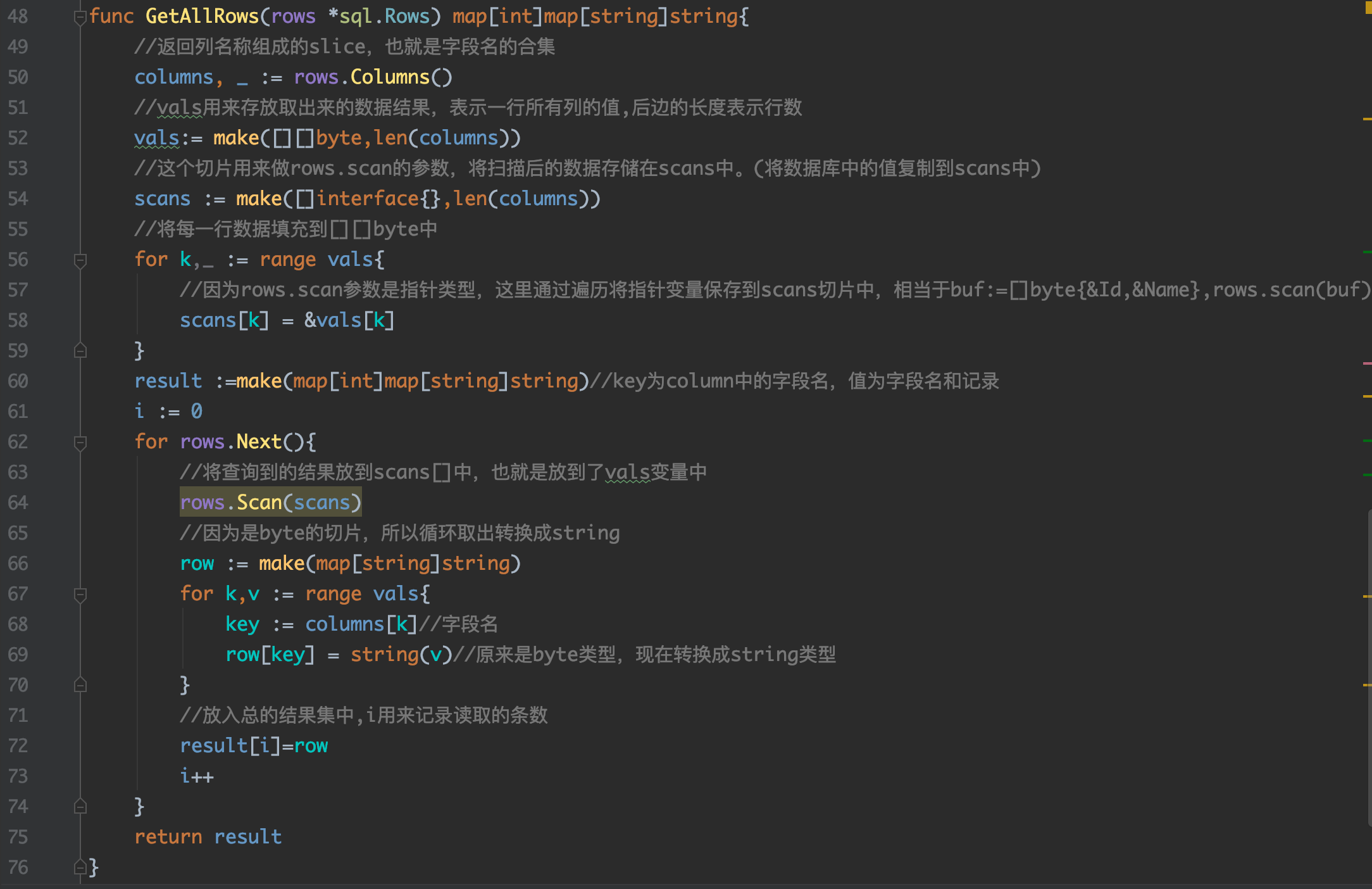Toggle code folding marker at line 67

pos(79,594)
